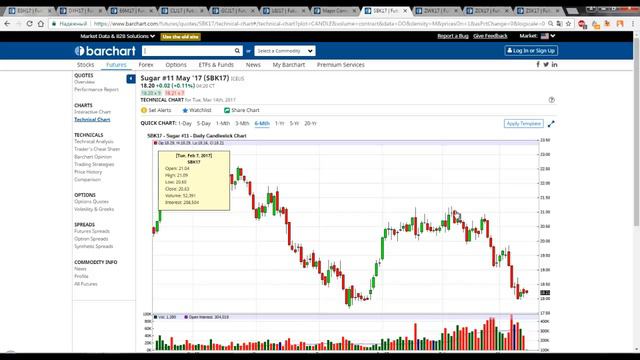The image size is (640, 360).
Task: Go to the browser home page icon
Action: click(x=41, y=24)
